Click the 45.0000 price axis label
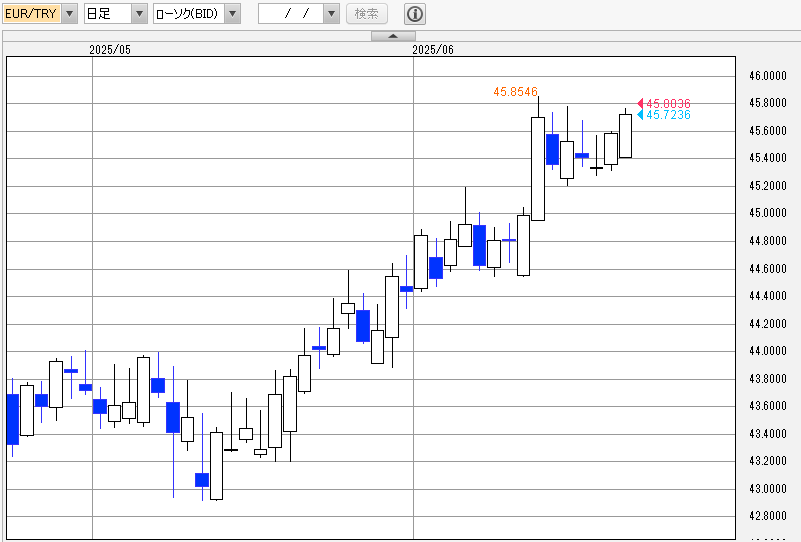The image size is (801, 542). pyautogui.click(x=768, y=213)
